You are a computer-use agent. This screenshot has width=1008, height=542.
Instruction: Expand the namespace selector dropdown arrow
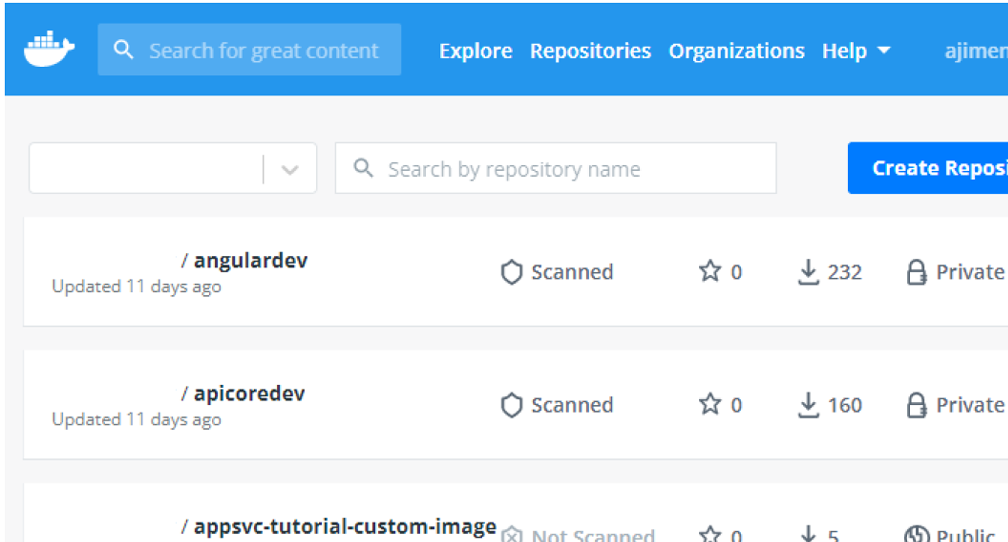coord(290,169)
